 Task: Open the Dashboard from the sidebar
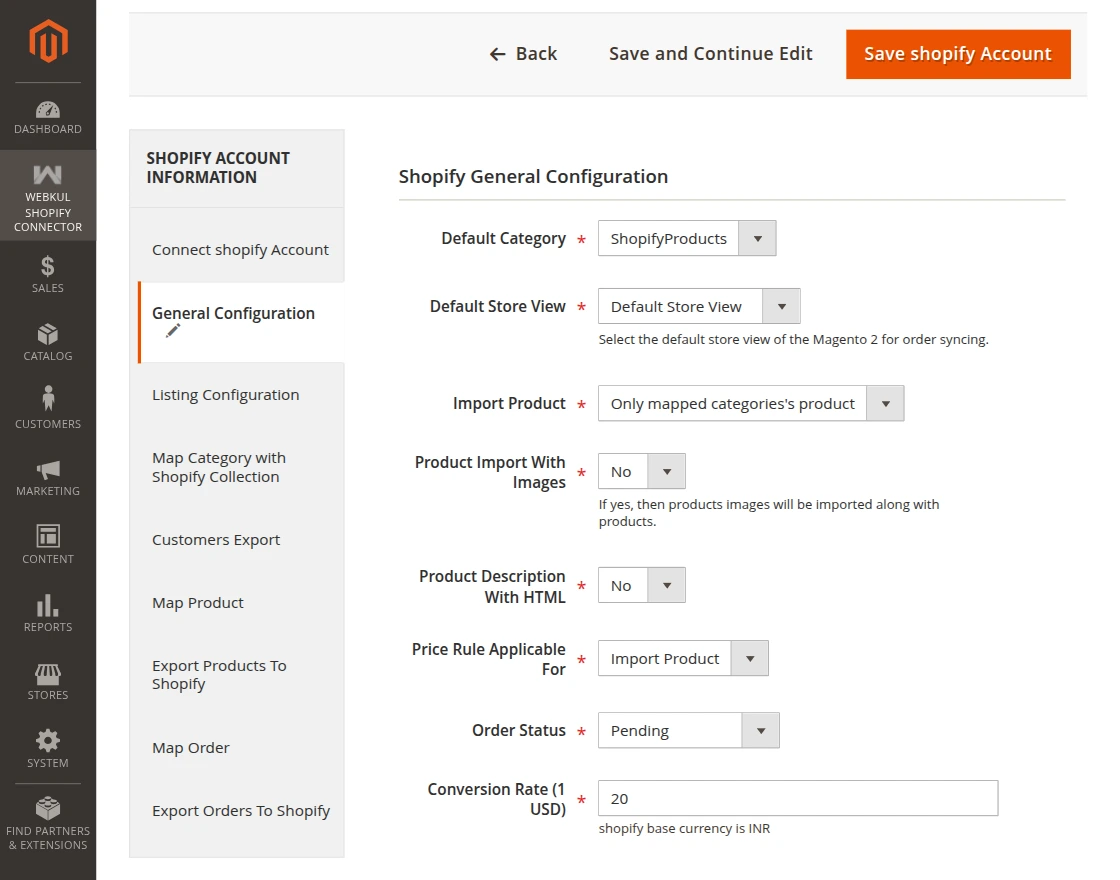(47, 113)
